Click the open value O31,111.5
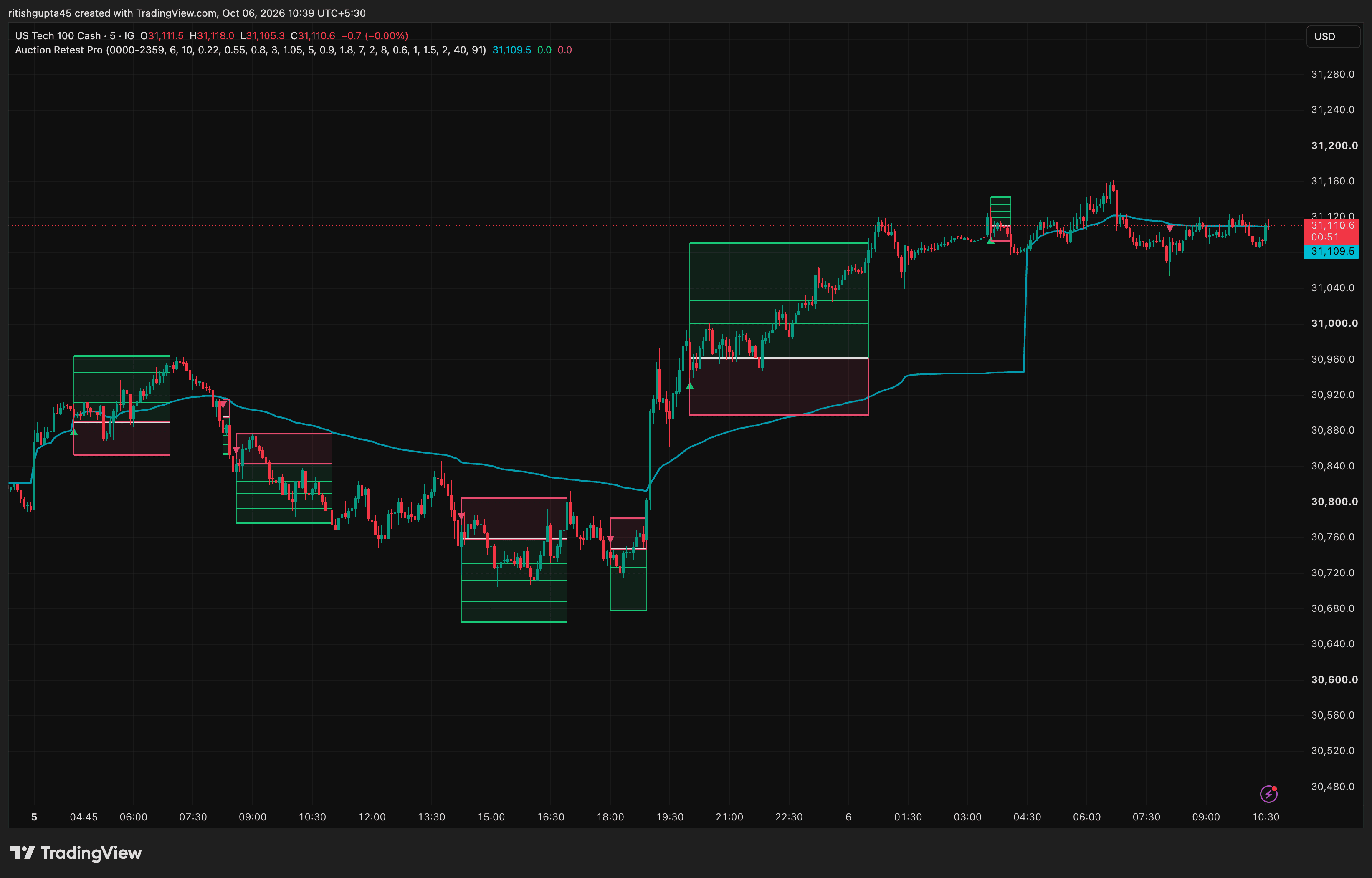 [162, 35]
